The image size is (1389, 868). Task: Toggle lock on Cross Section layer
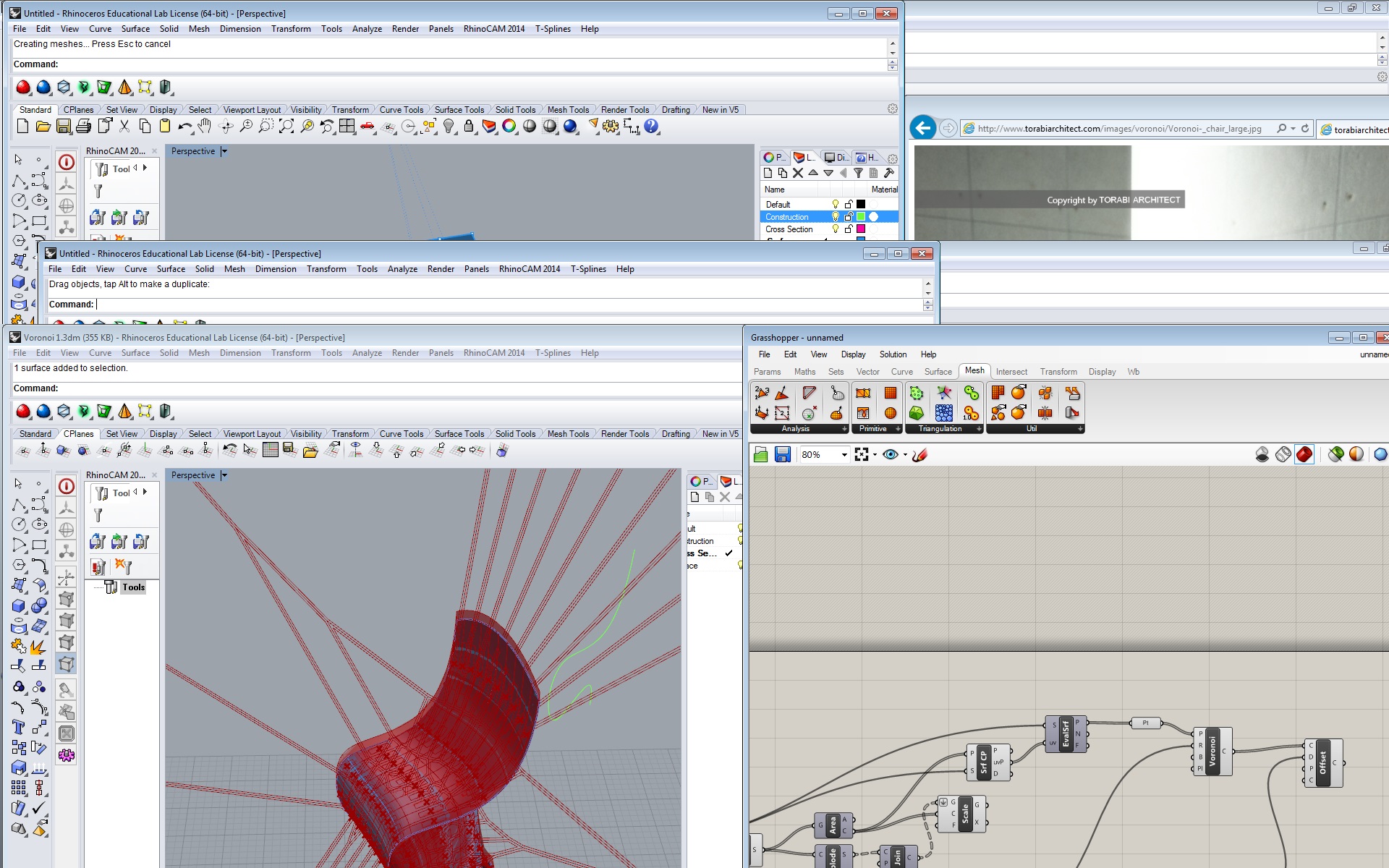[x=849, y=229]
